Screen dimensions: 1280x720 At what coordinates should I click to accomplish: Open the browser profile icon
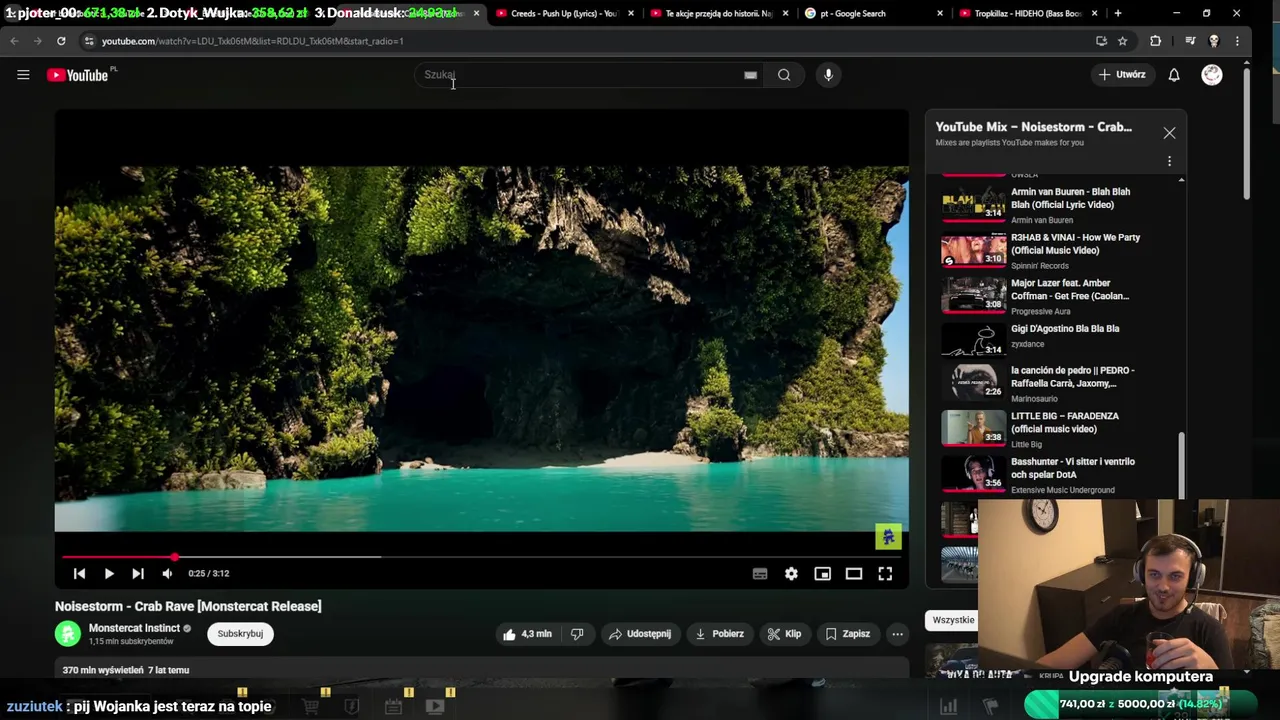click(x=1214, y=41)
